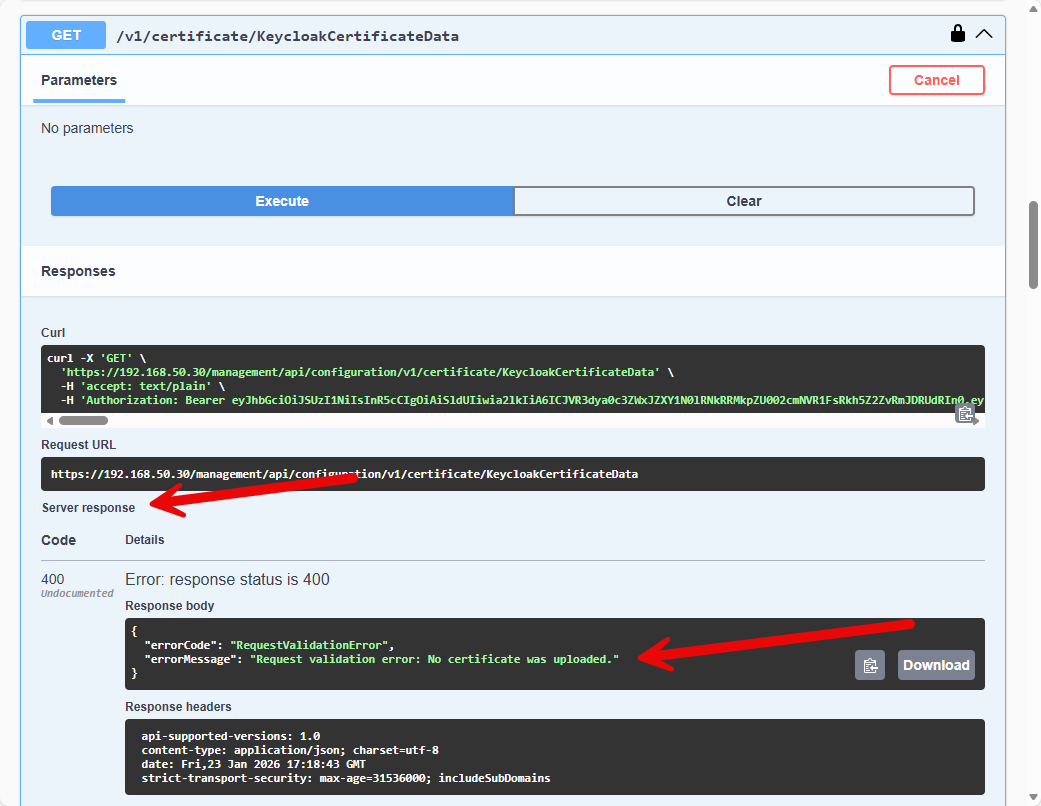Cancel the try-it-out mode
Viewport: 1041px width, 806px height.
(x=936, y=80)
